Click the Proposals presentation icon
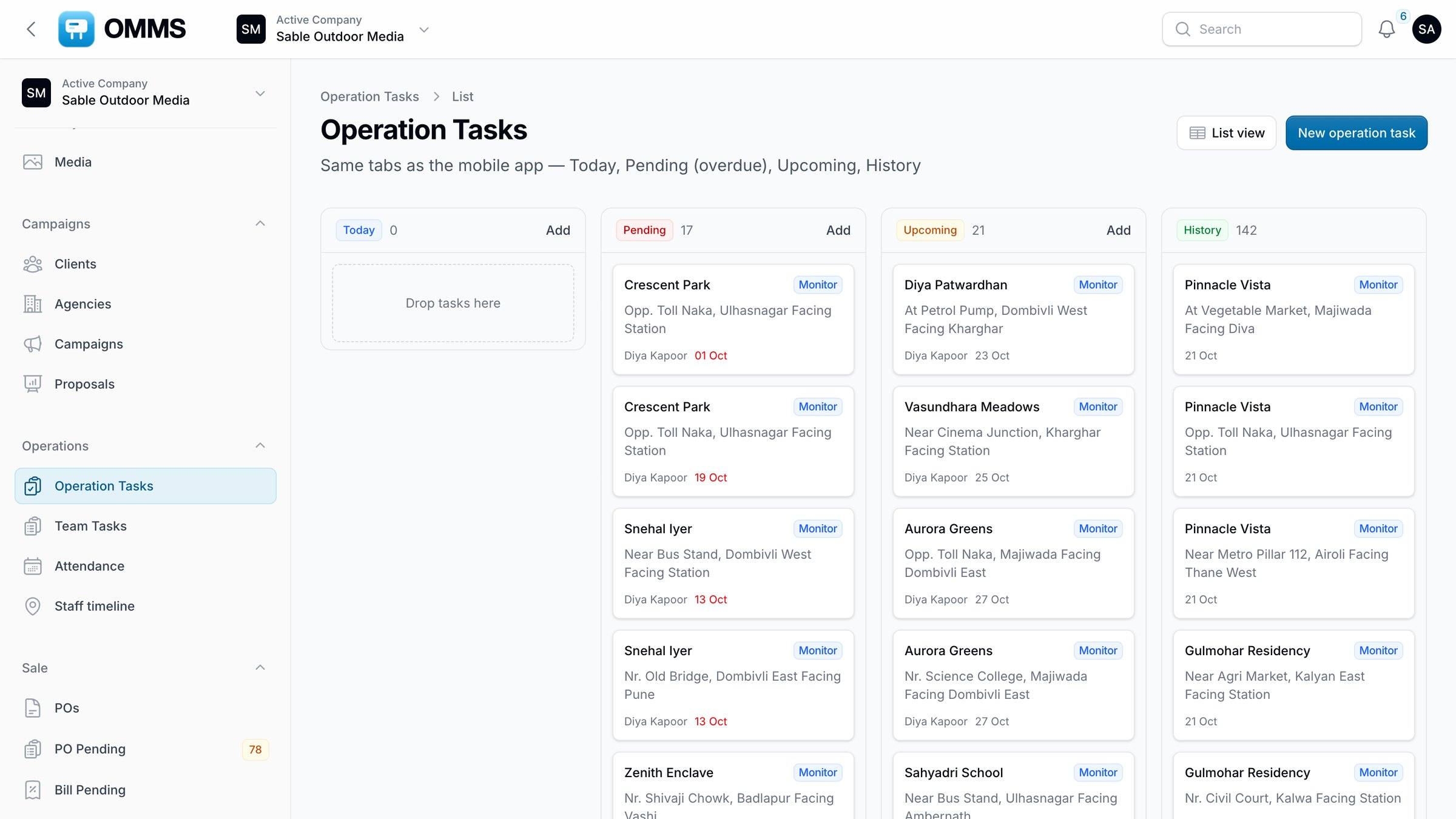1456x819 pixels. [33, 384]
